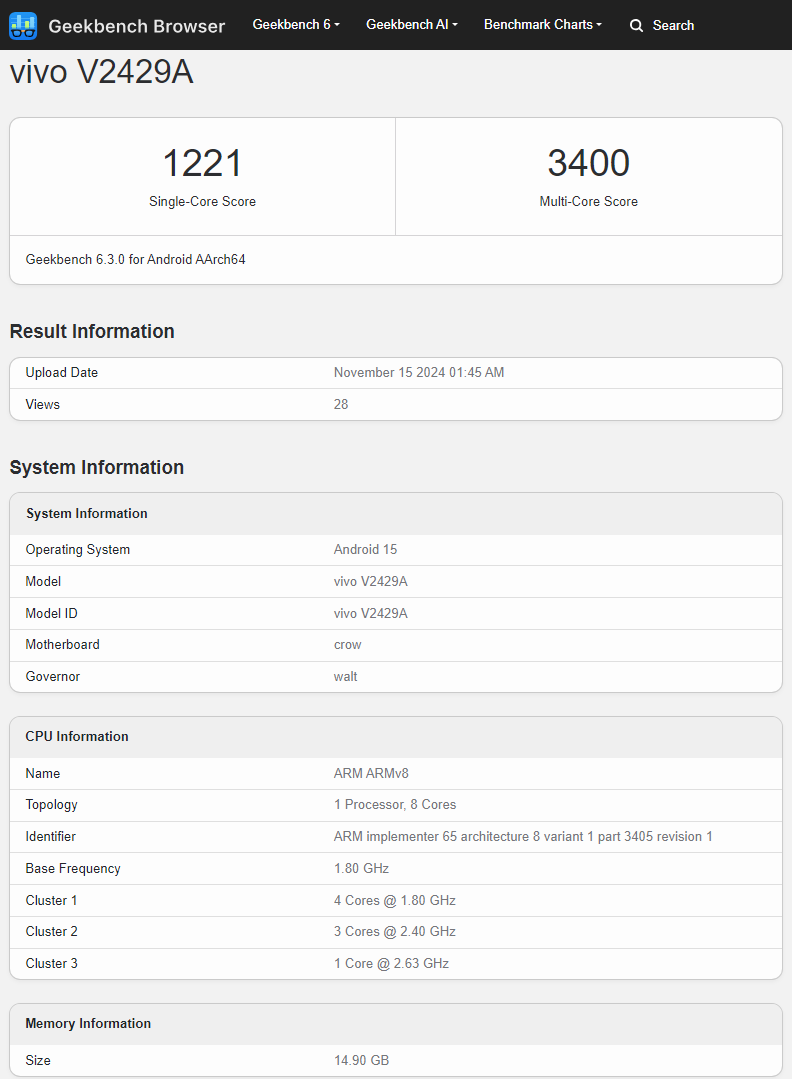Select the ARM implementer identifier string
This screenshot has width=792, height=1079.
pos(523,837)
